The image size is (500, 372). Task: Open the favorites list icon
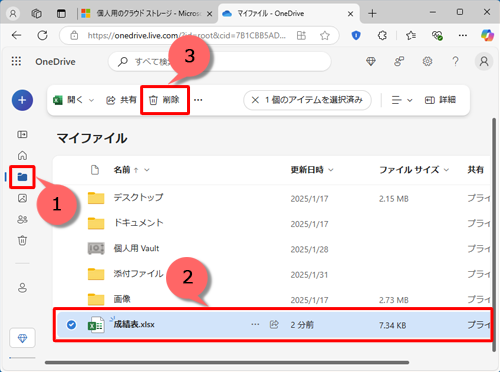click(x=411, y=35)
